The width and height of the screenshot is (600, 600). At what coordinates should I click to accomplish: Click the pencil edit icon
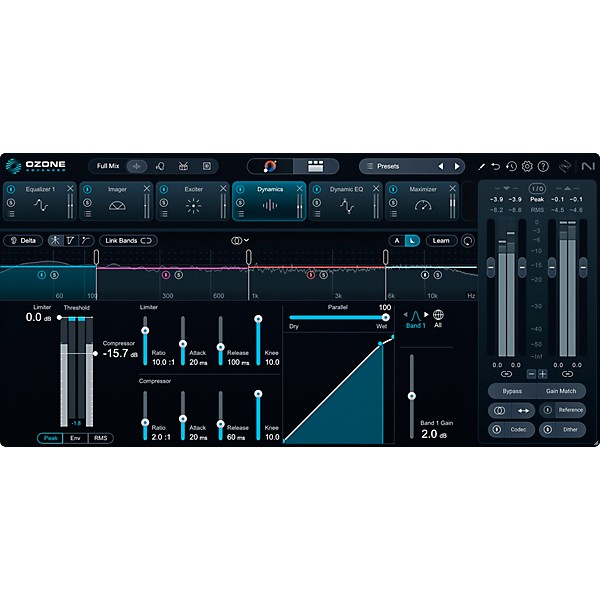482,166
